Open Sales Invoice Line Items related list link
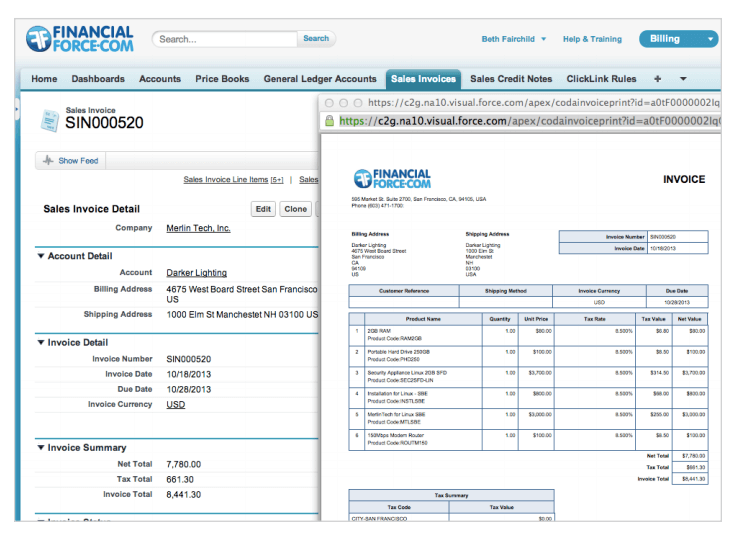The width and height of the screenshot is (737, 548). (x=233, y=180)
